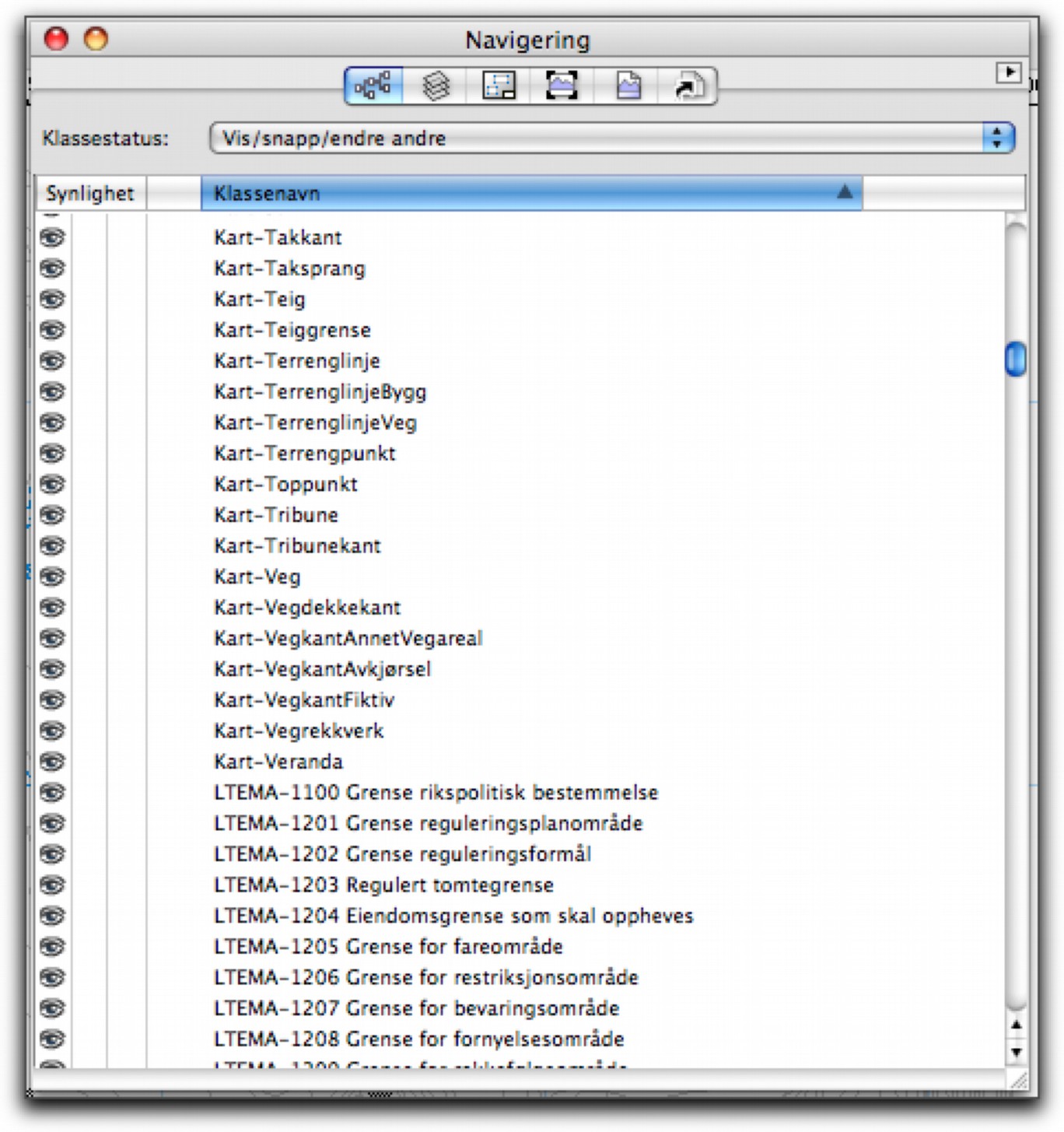Select the Kart-Veg class name

tap(257, 577)
